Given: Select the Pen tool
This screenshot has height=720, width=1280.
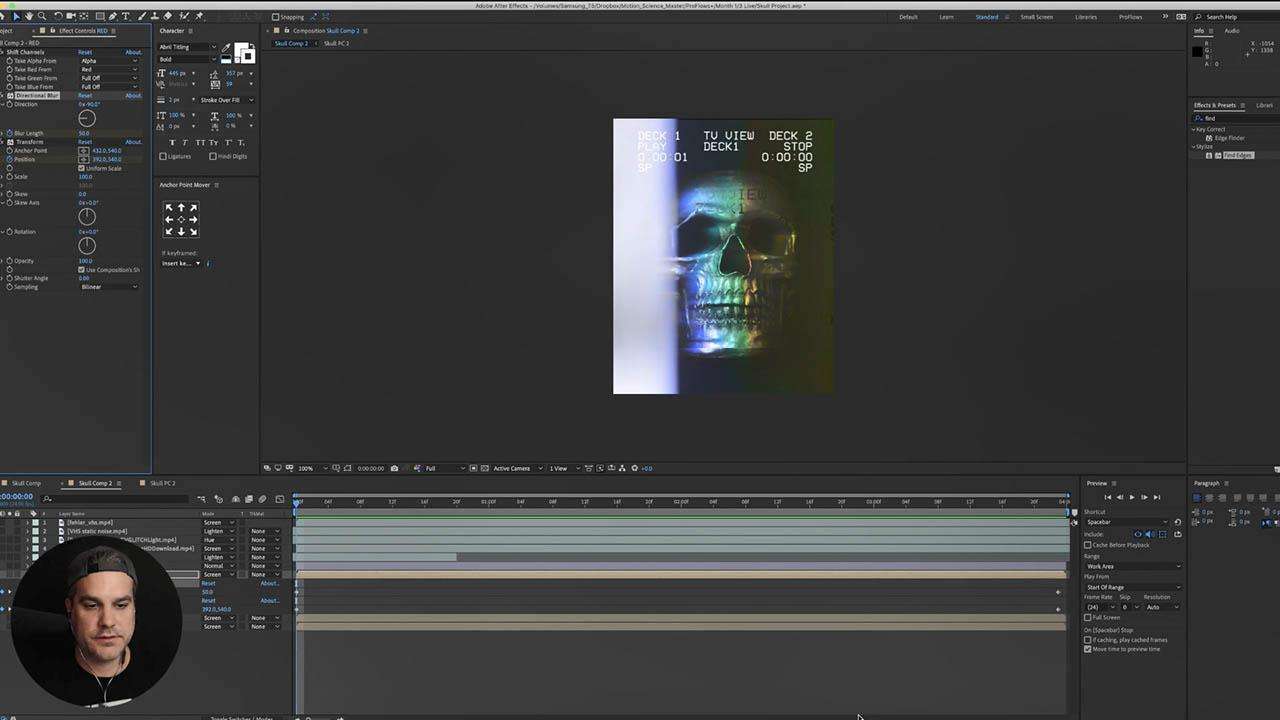Looking at the screenshot, I should pos(112,16).
